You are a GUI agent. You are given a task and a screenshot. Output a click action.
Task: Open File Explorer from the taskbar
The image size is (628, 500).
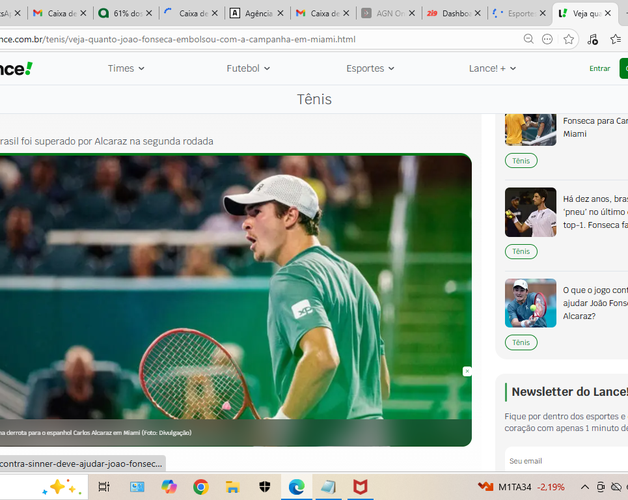point(233,487)
